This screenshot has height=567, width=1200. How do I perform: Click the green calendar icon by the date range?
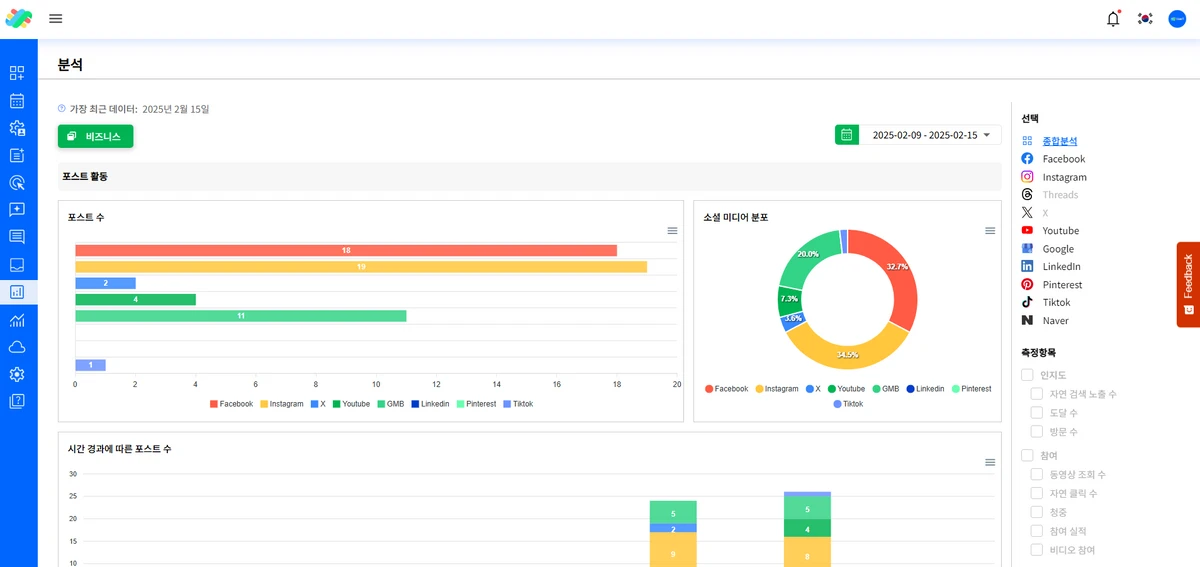click(x=847, y=135)
